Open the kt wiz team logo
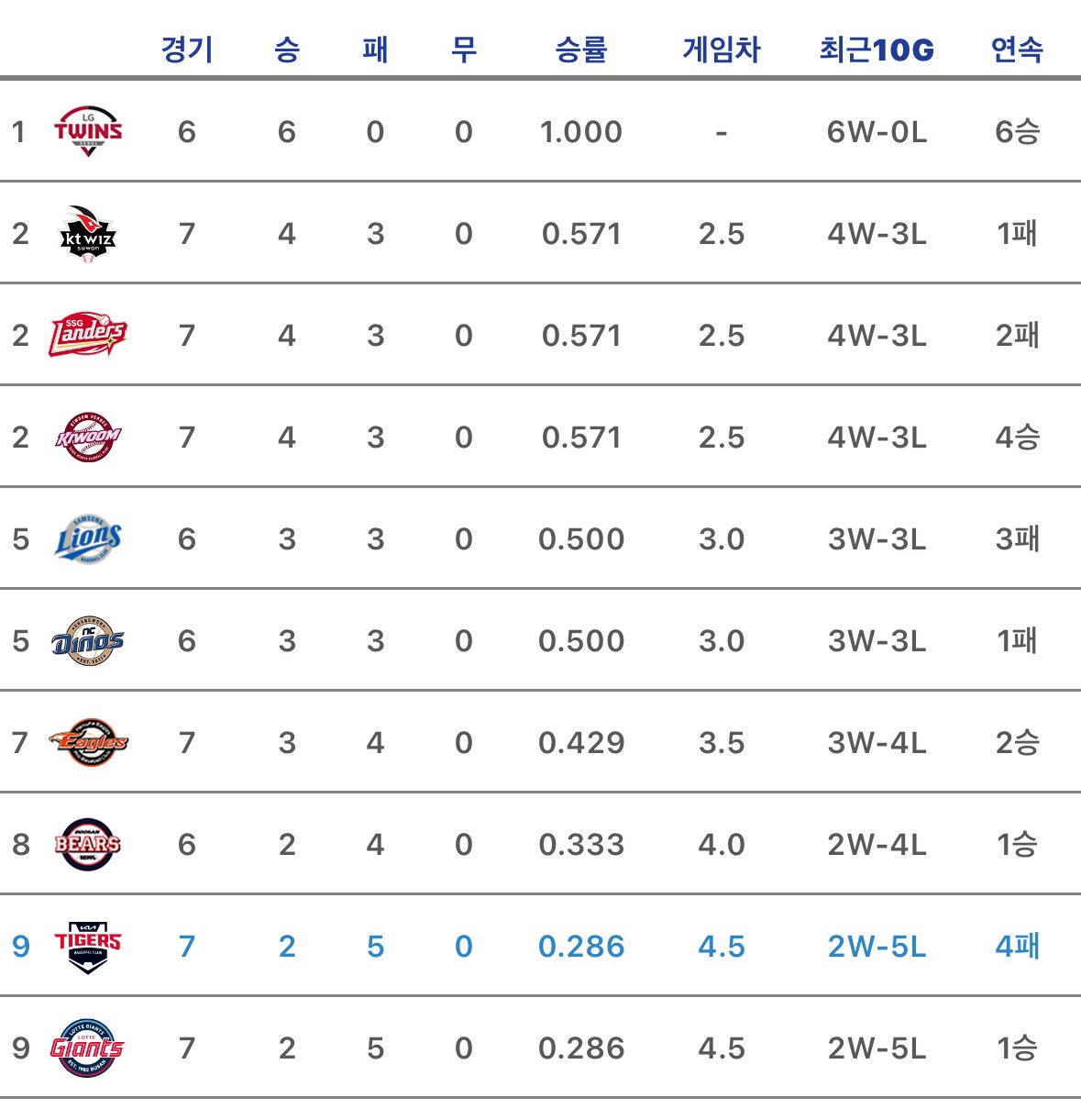The height and width of the screenshot is (1120, 1081). (88, 234)
